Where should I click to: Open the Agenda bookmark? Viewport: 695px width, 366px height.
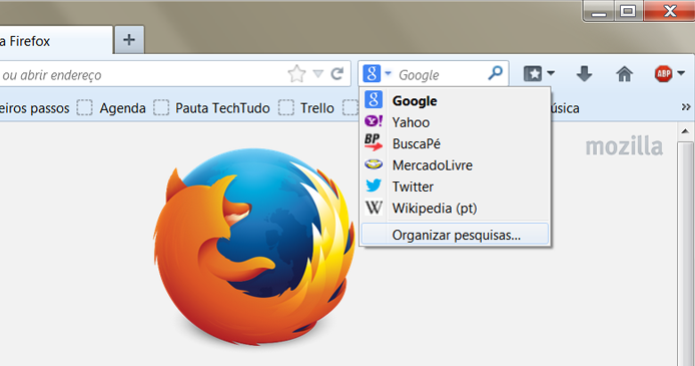point(111,108)
